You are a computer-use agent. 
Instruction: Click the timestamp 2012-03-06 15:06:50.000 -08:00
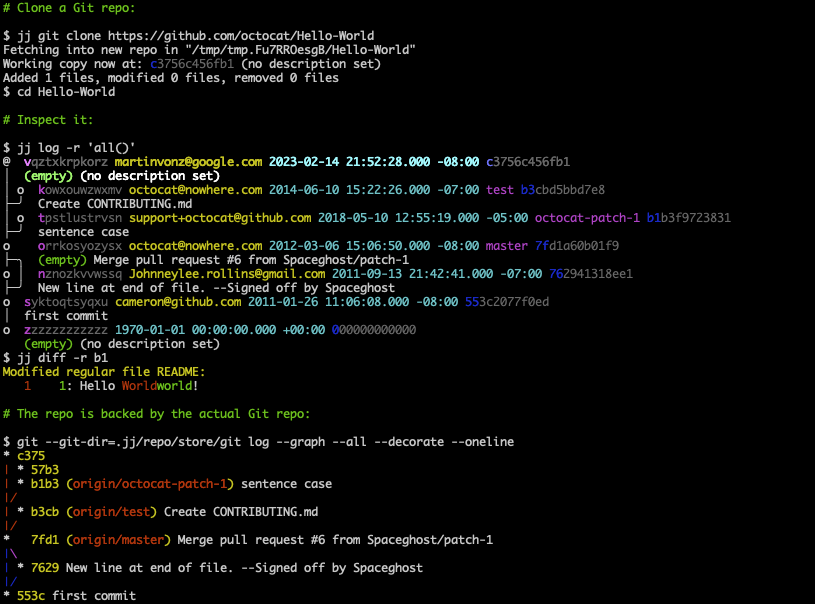click(374, 246)
